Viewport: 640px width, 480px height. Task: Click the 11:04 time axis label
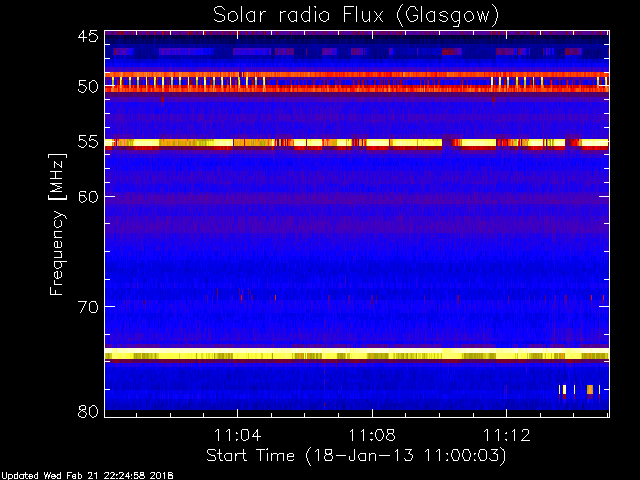pyautogui.click(x=237, y=435)
